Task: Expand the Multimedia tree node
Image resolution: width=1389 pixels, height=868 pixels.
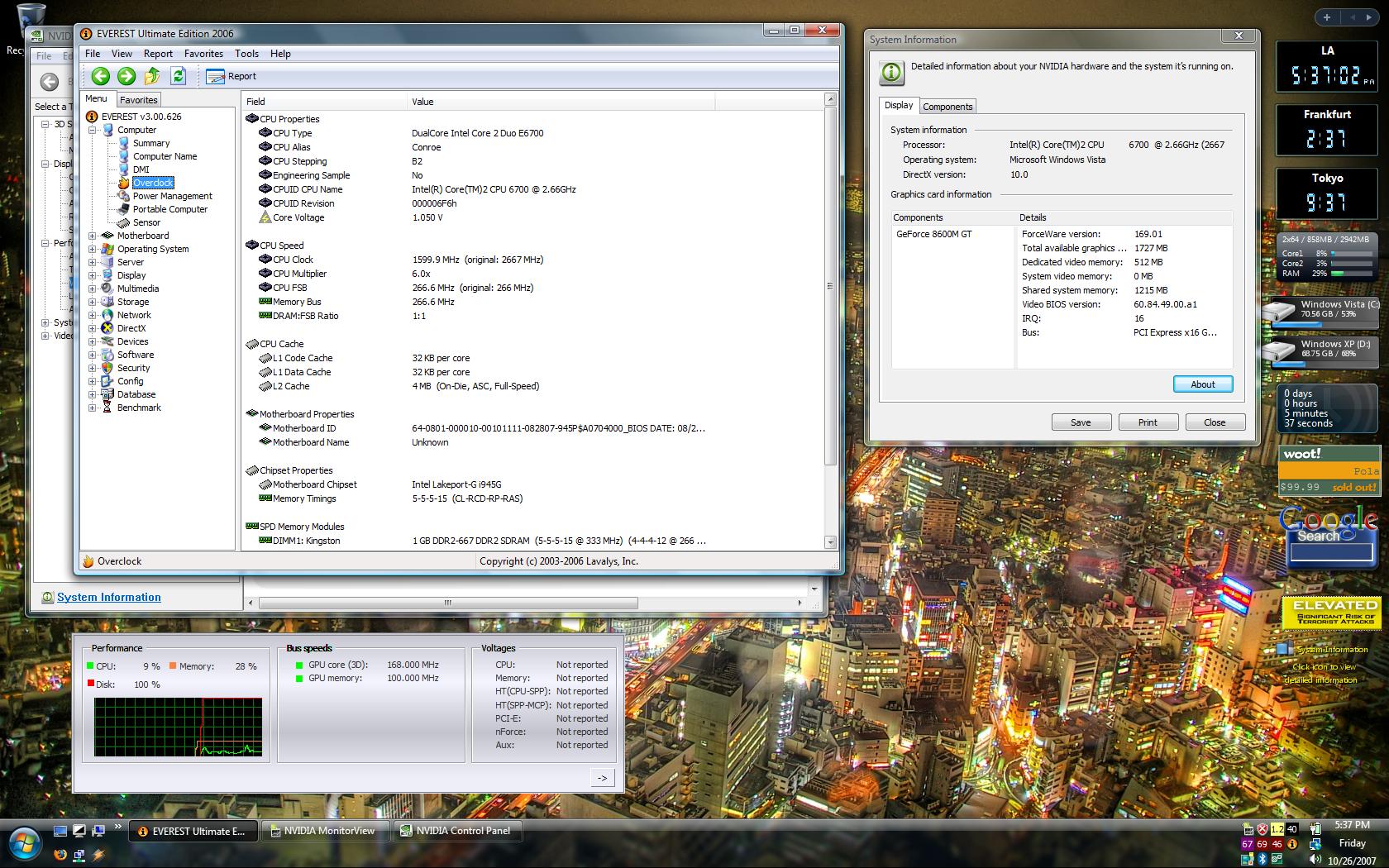Action: (93, 289)
